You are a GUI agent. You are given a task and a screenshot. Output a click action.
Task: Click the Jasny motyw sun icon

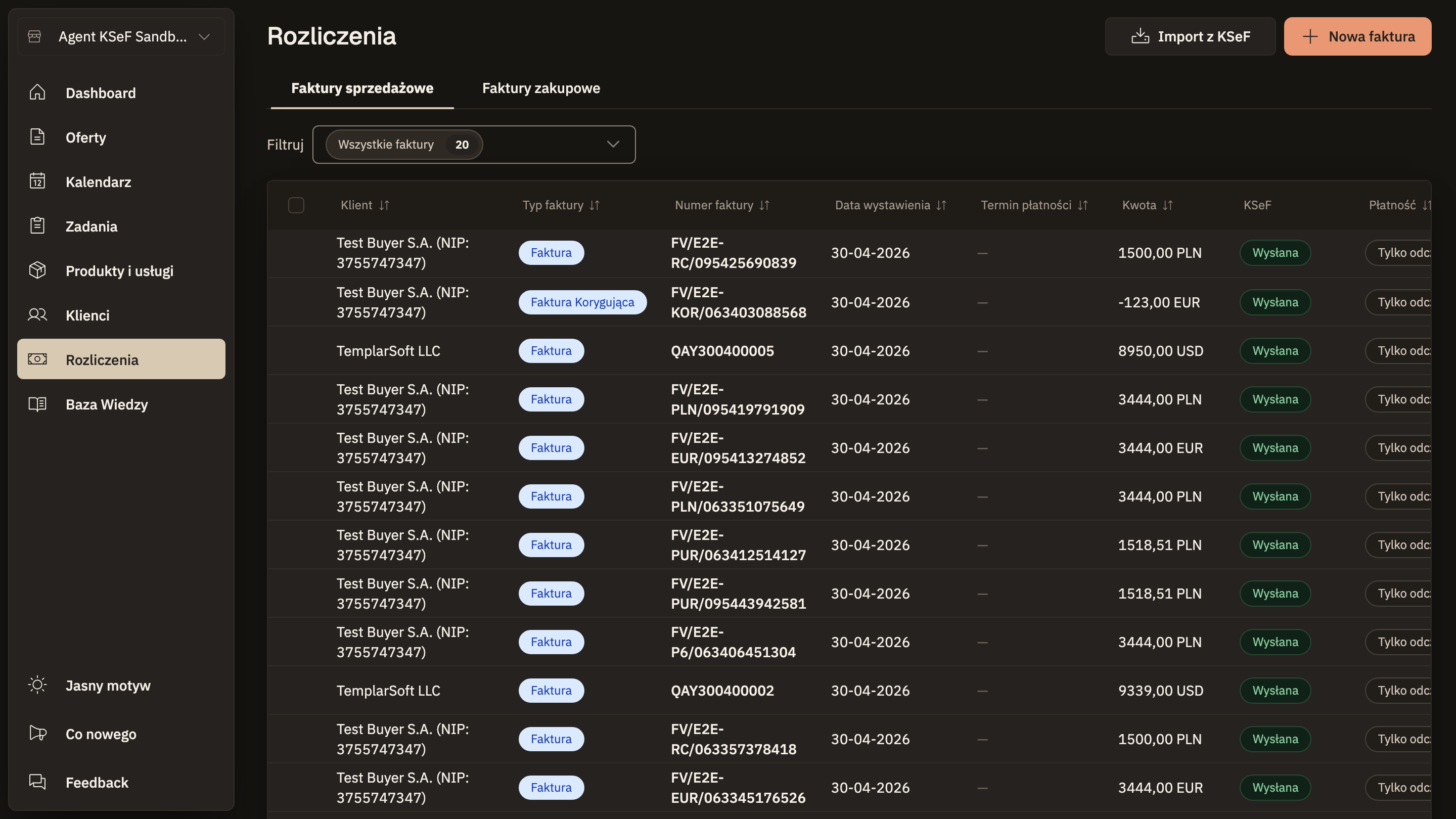(x=37, y=685)
